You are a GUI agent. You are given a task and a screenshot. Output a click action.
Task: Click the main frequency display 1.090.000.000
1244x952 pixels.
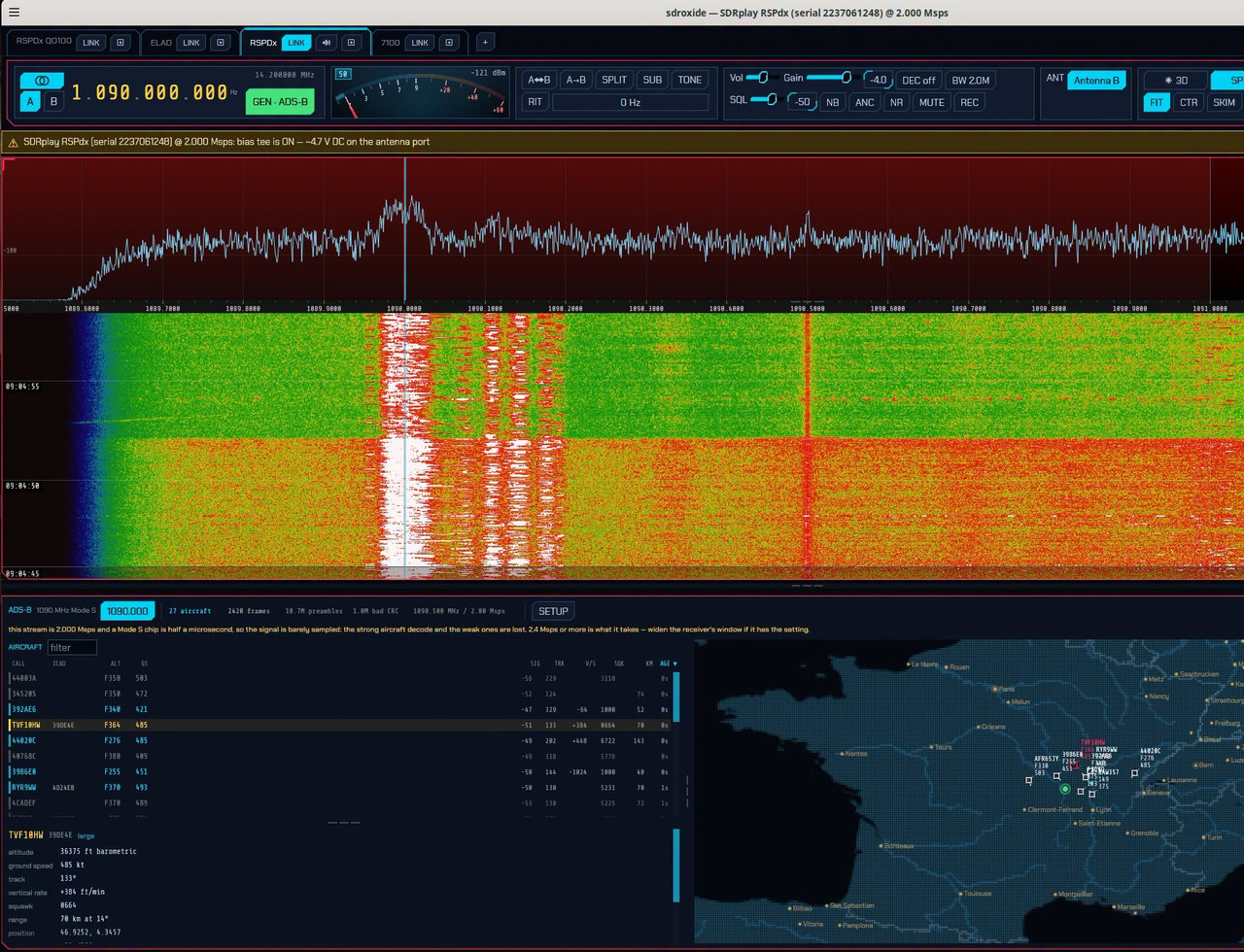pyautogui.click(x=150, y=93)
